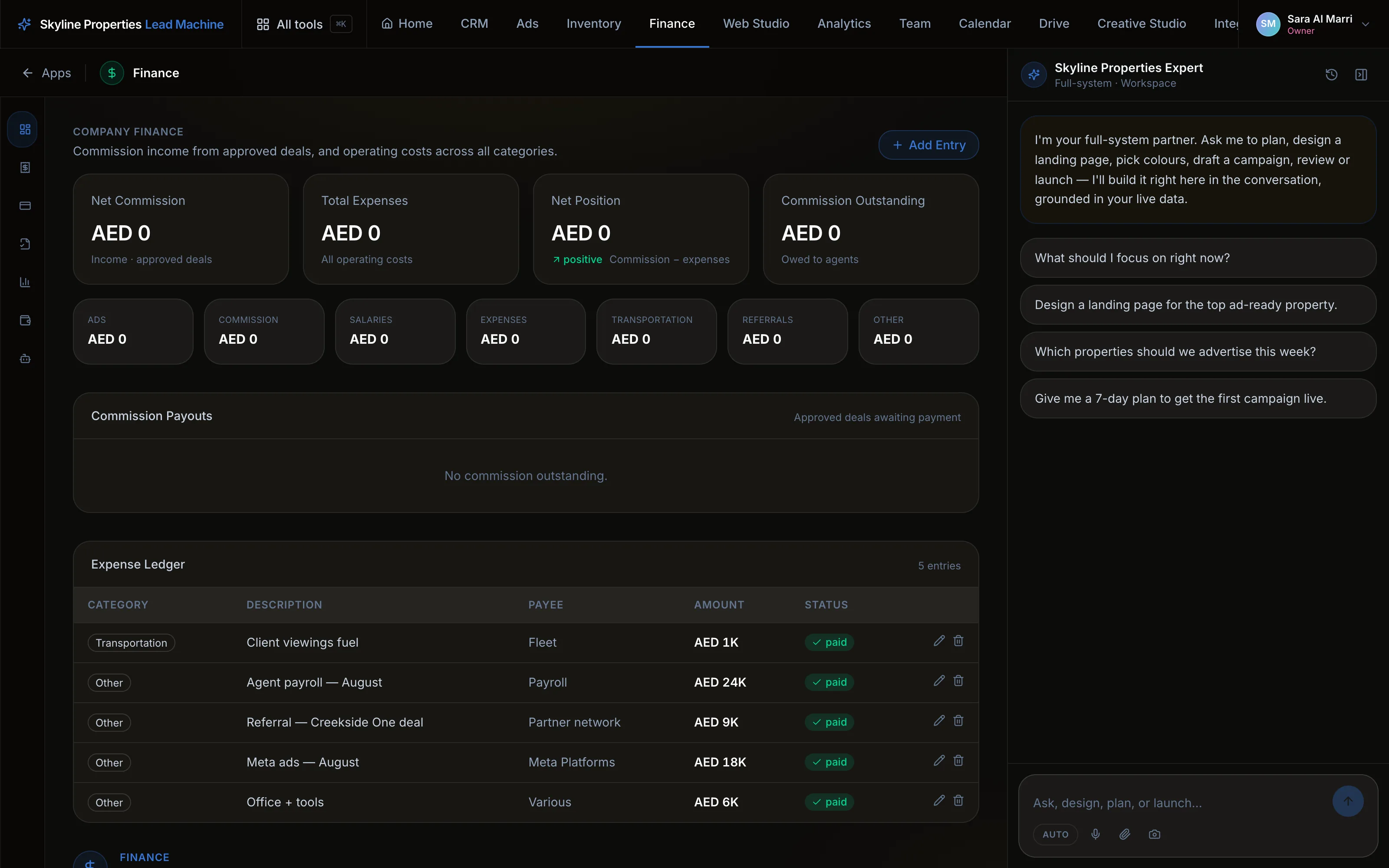Open the wallet icon in left sidebar
Screen dimensions: 1389x868
25,320
